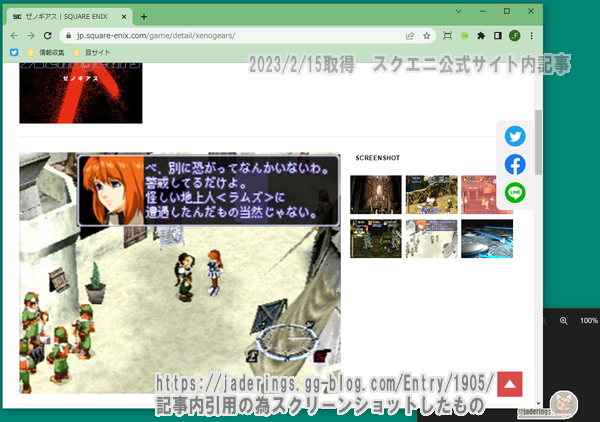
Task: Open the dark cathedral interior screenshot thumbnail
Action: click(x=376, y=195)
